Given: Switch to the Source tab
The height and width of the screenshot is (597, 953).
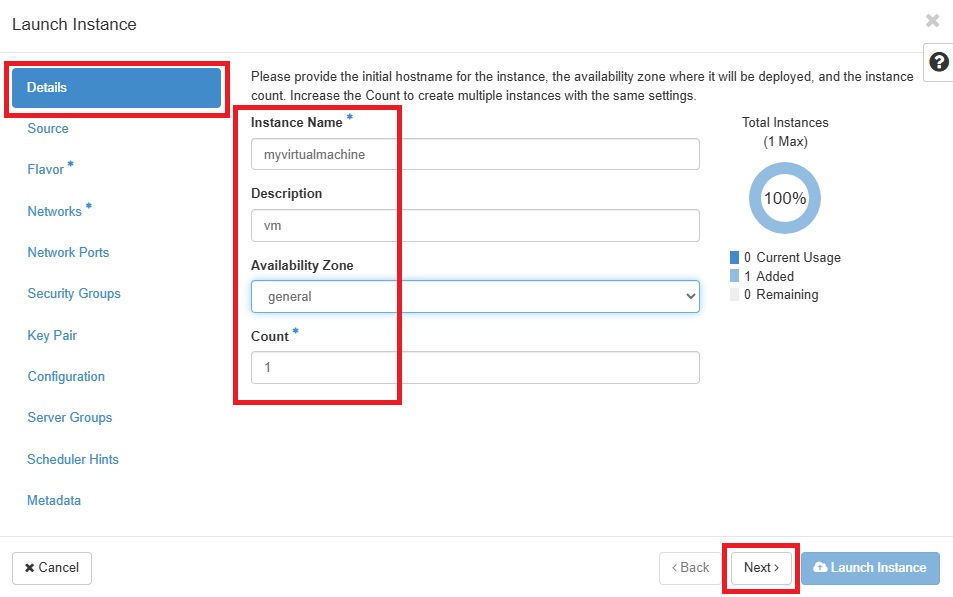Looking at the screenshot, I should 48,129.
